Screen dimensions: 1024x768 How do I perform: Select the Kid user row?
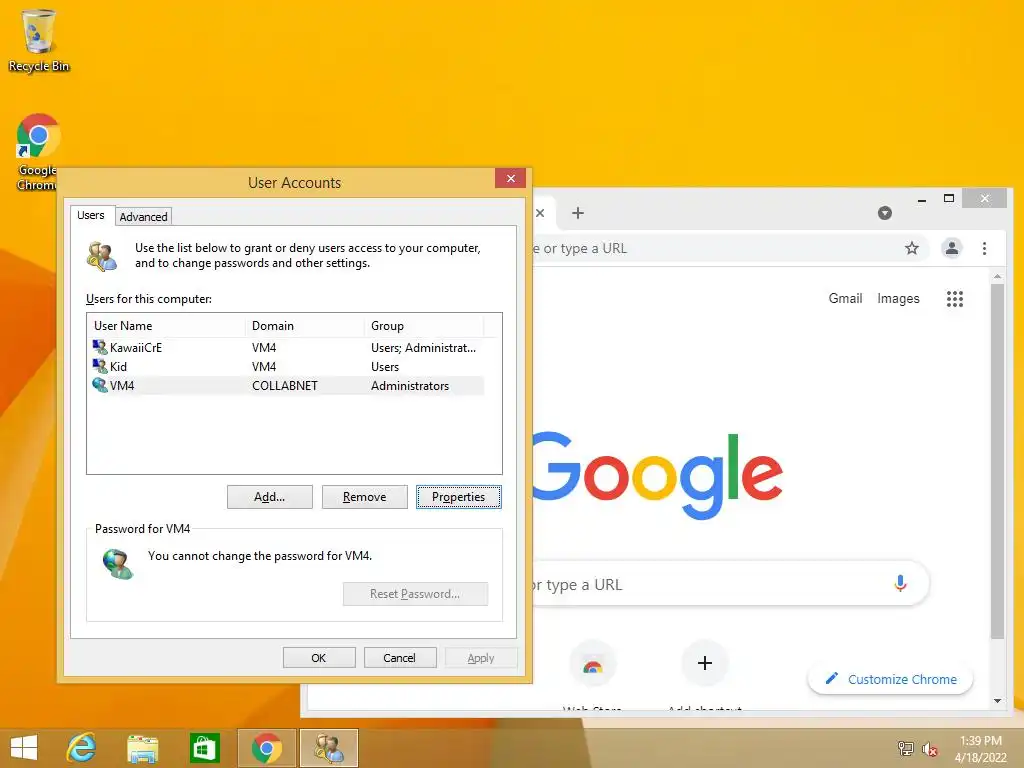click(287, 366)
